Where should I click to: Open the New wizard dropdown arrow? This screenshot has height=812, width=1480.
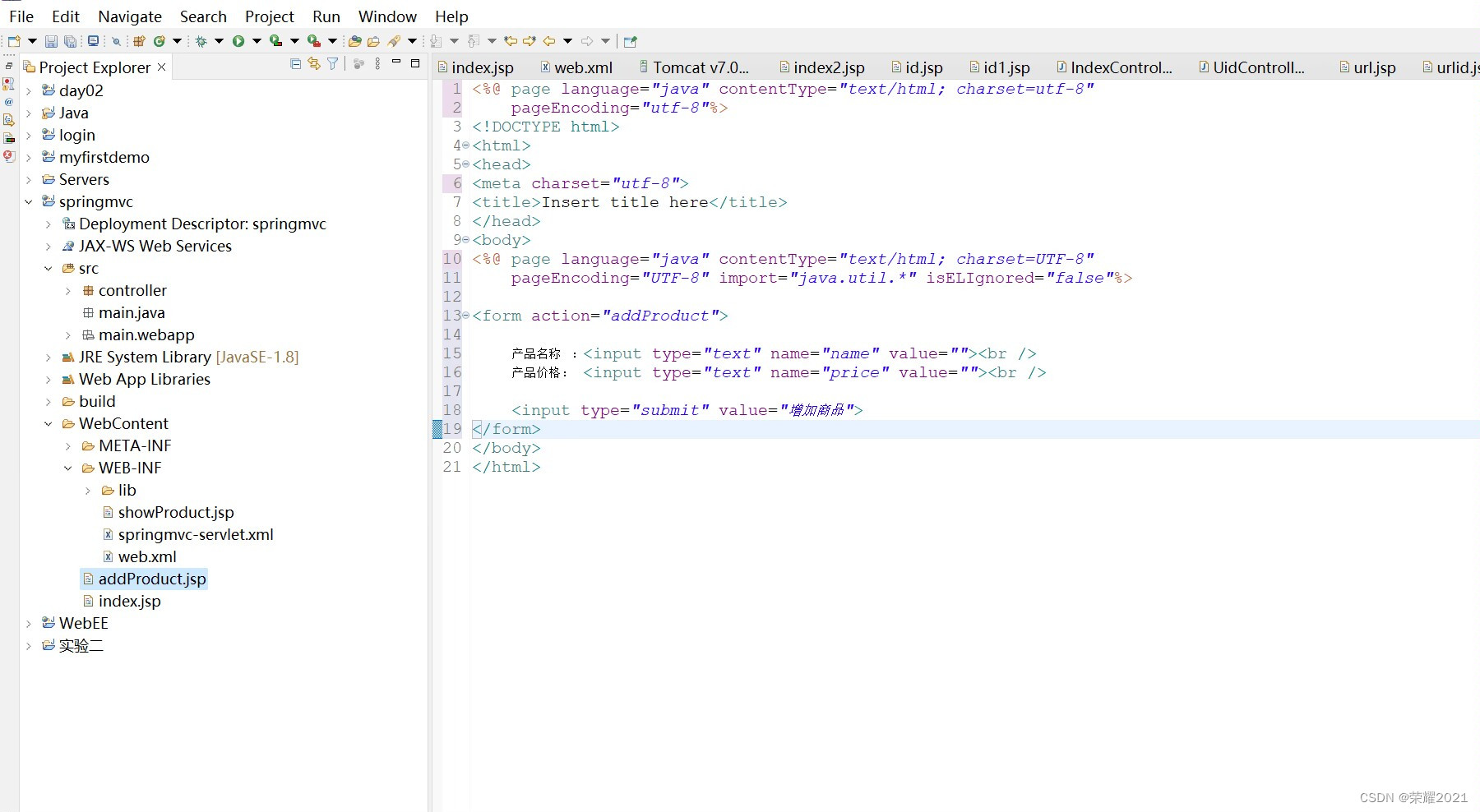[x=32, y=41]
